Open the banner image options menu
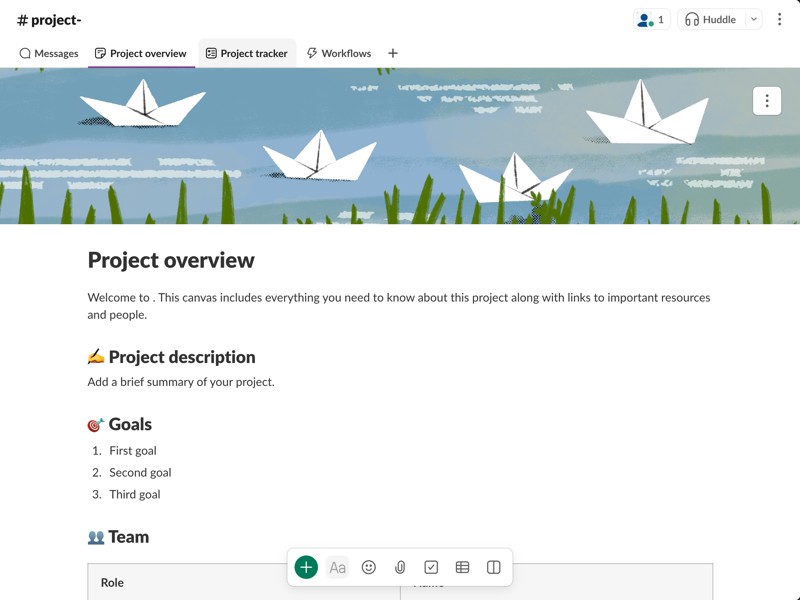800x600 pixels. click(767, 101)
